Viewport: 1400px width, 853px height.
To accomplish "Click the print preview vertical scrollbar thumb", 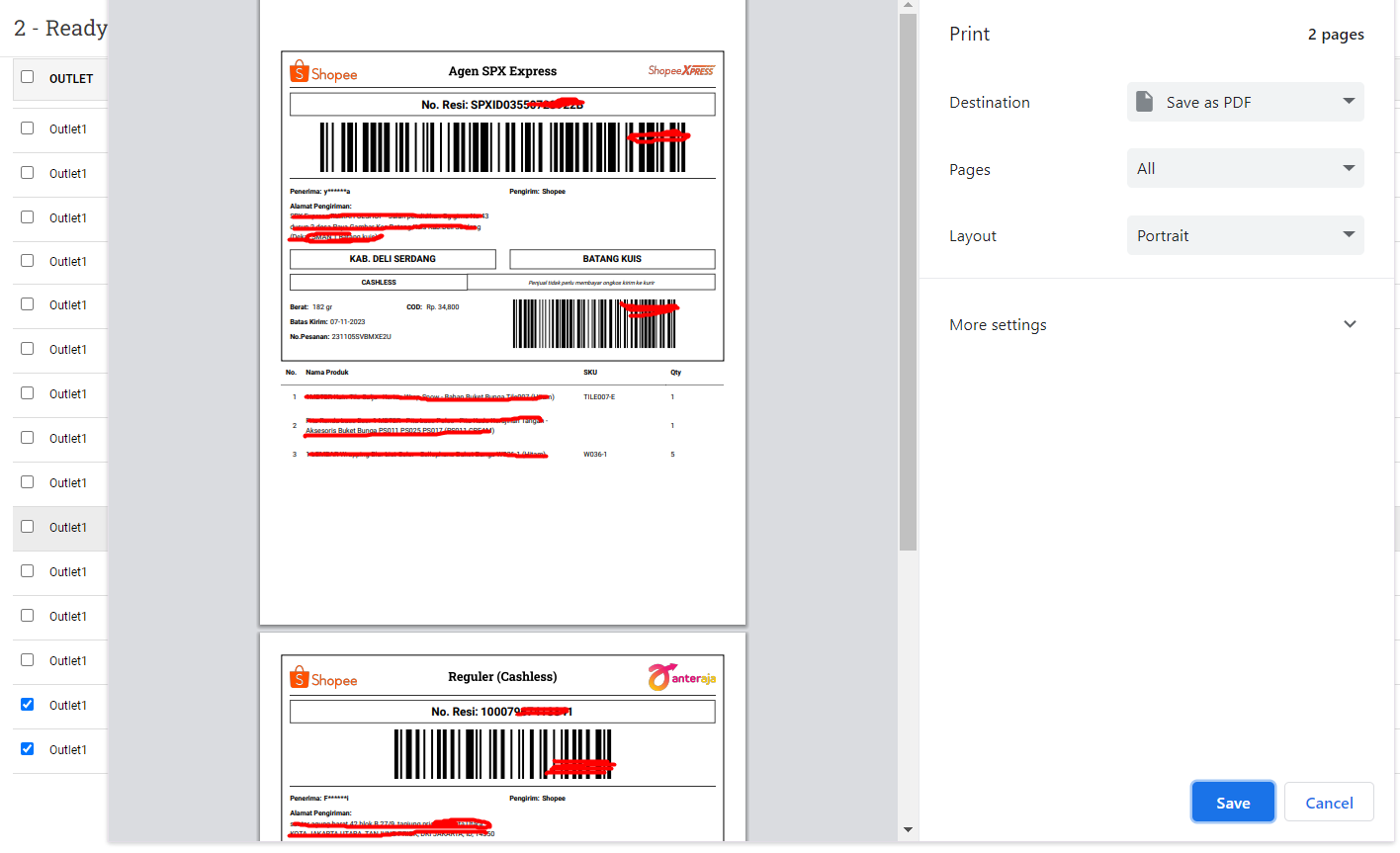I will pyautogui.click(x=908, y=282).
